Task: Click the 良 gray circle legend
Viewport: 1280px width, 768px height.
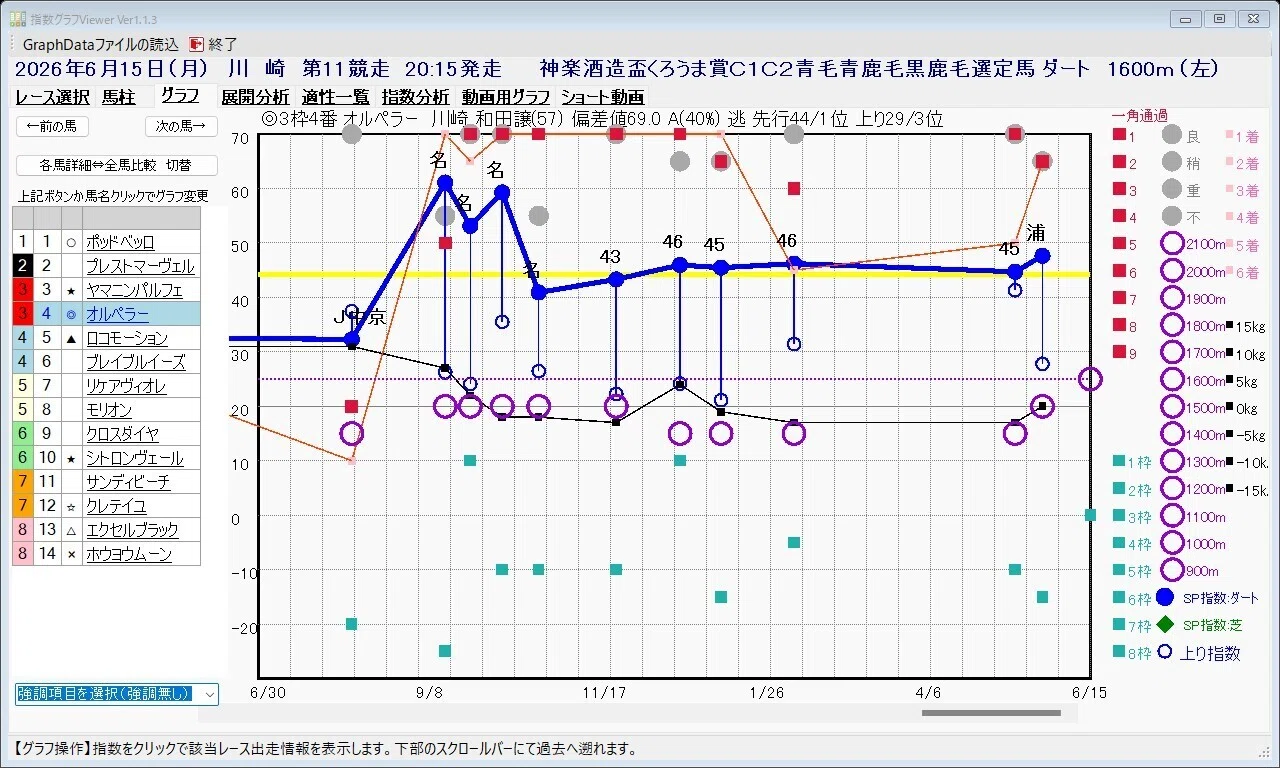Action: click(1172, 135)
